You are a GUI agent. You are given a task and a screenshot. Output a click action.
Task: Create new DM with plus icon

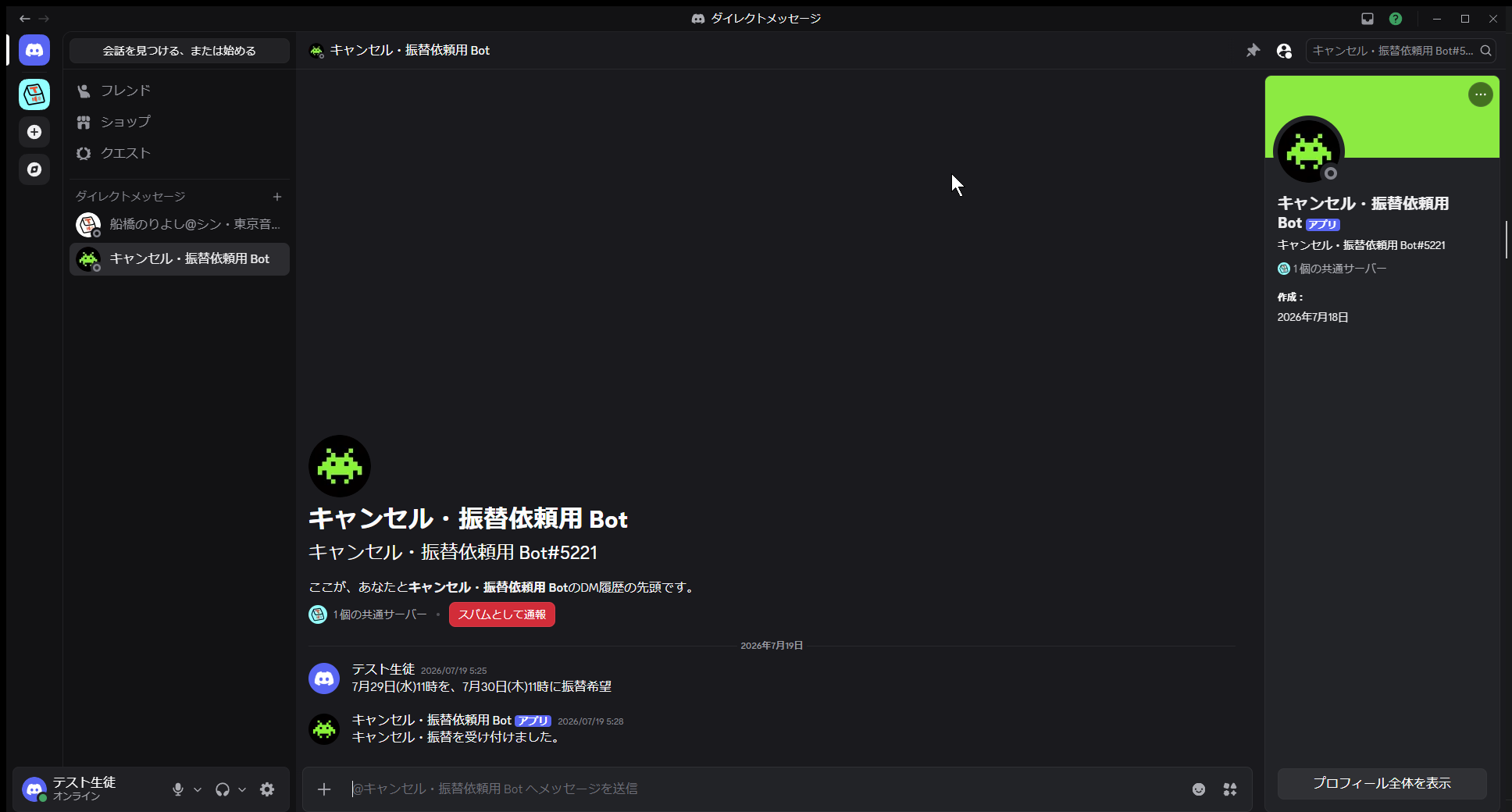(277, 197)
